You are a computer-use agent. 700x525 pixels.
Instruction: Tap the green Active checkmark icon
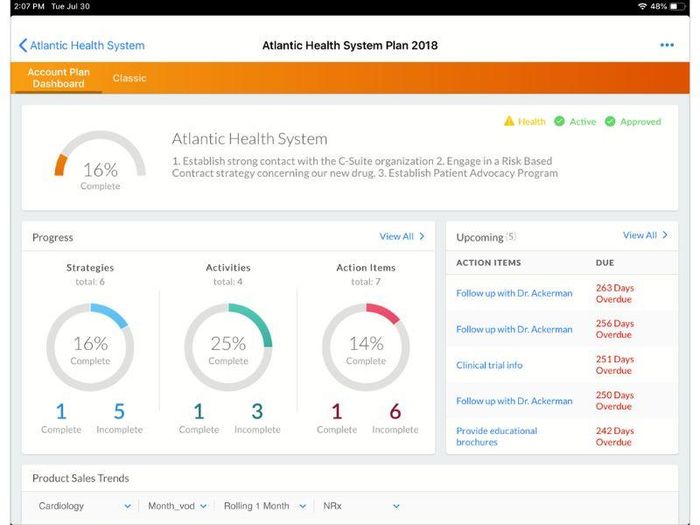559,121
